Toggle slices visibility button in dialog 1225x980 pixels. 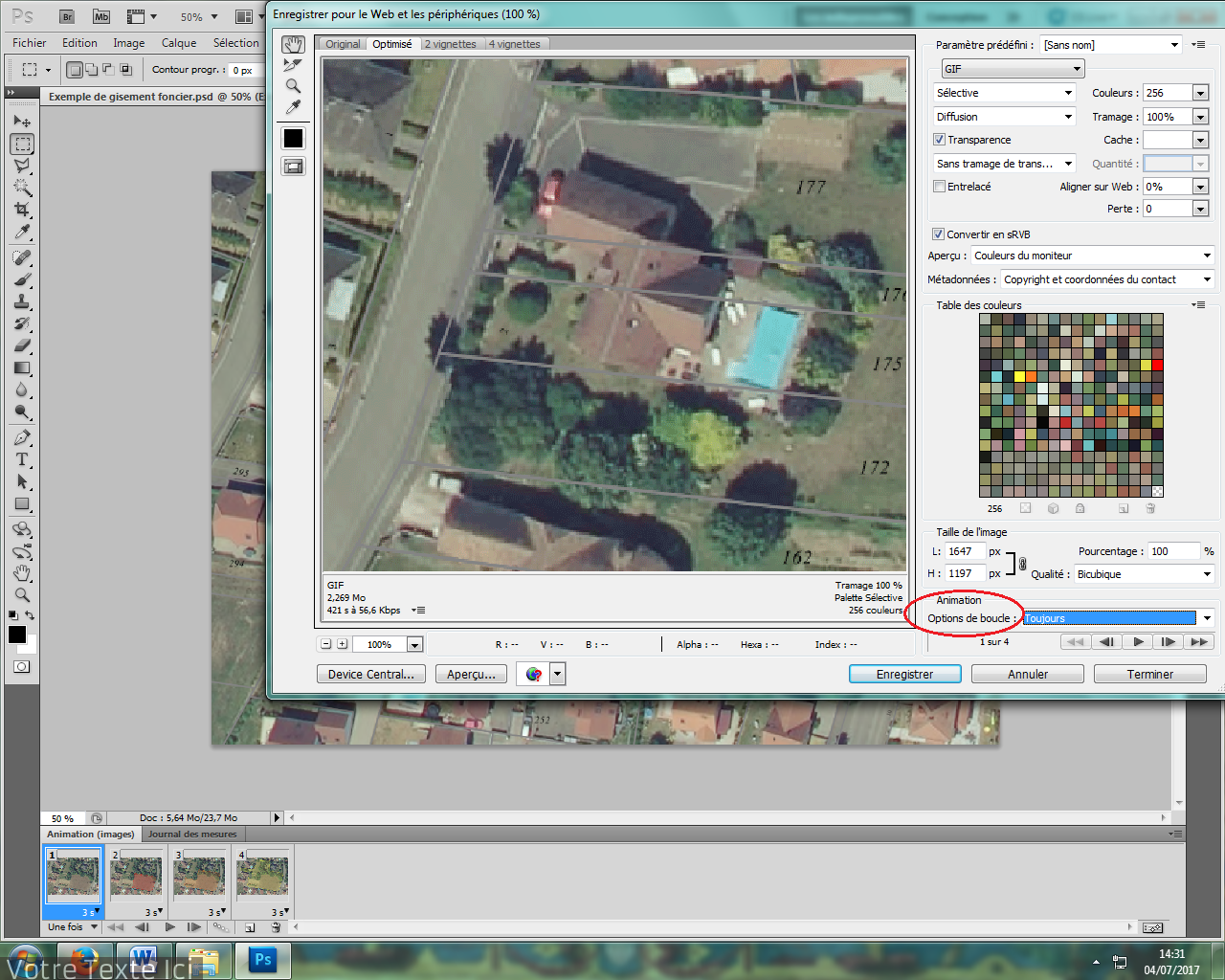click(x=293, y=167)
